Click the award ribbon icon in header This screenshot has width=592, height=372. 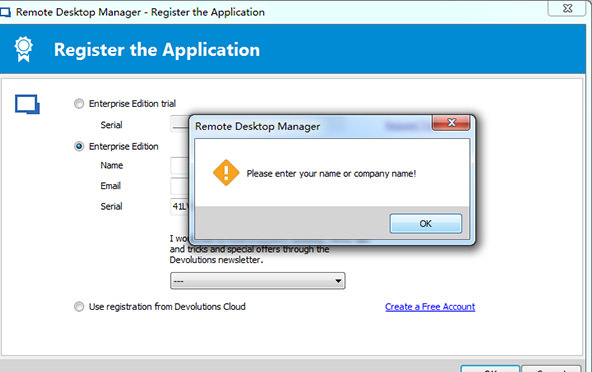coord(24,49)
